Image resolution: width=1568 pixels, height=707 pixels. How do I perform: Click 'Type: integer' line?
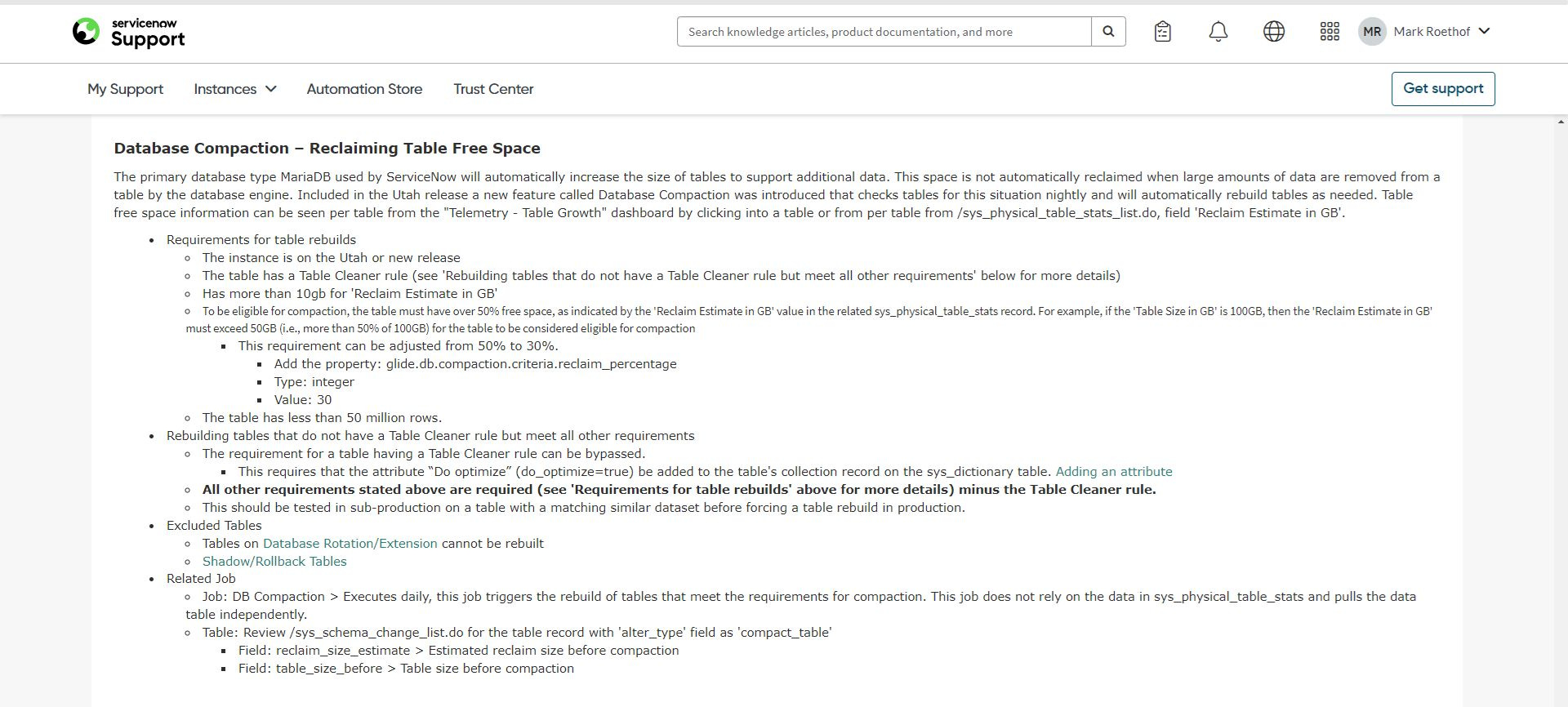pos(314,382)
